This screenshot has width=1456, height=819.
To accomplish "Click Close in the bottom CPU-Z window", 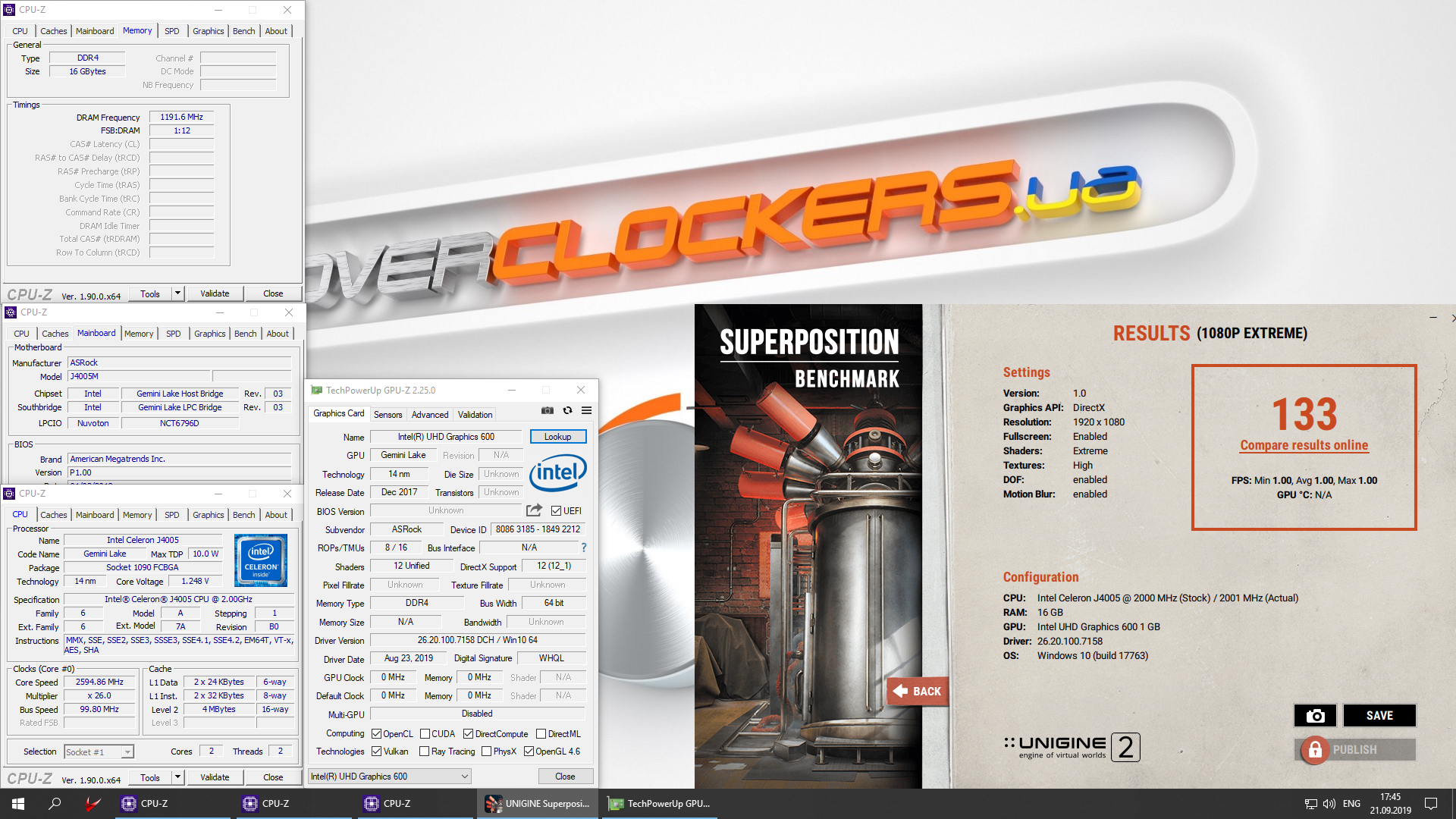I will (x=273, y=777).
